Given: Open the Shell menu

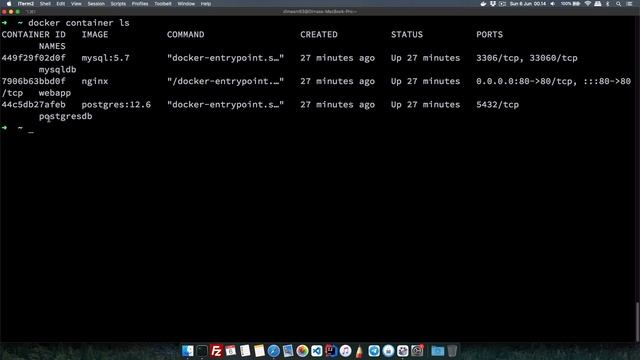Looking at the screenshot, I should [45, 4].
